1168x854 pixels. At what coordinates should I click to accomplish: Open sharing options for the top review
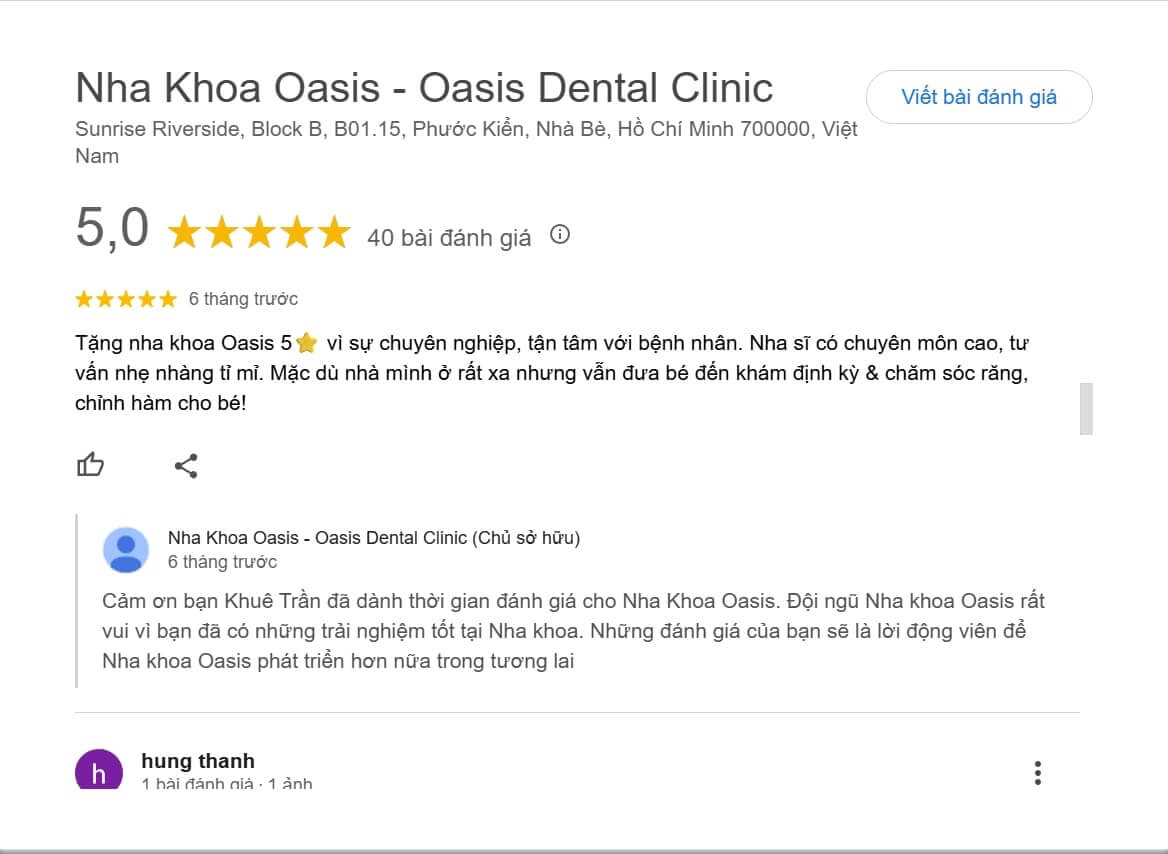tap(186, 464)
